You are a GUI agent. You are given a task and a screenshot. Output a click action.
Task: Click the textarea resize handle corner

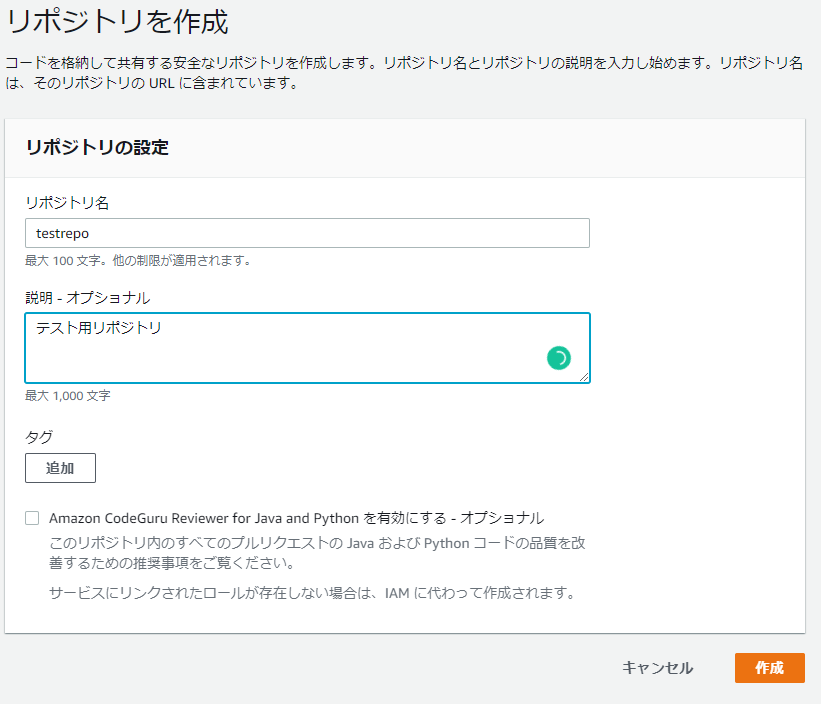(584, 377)
